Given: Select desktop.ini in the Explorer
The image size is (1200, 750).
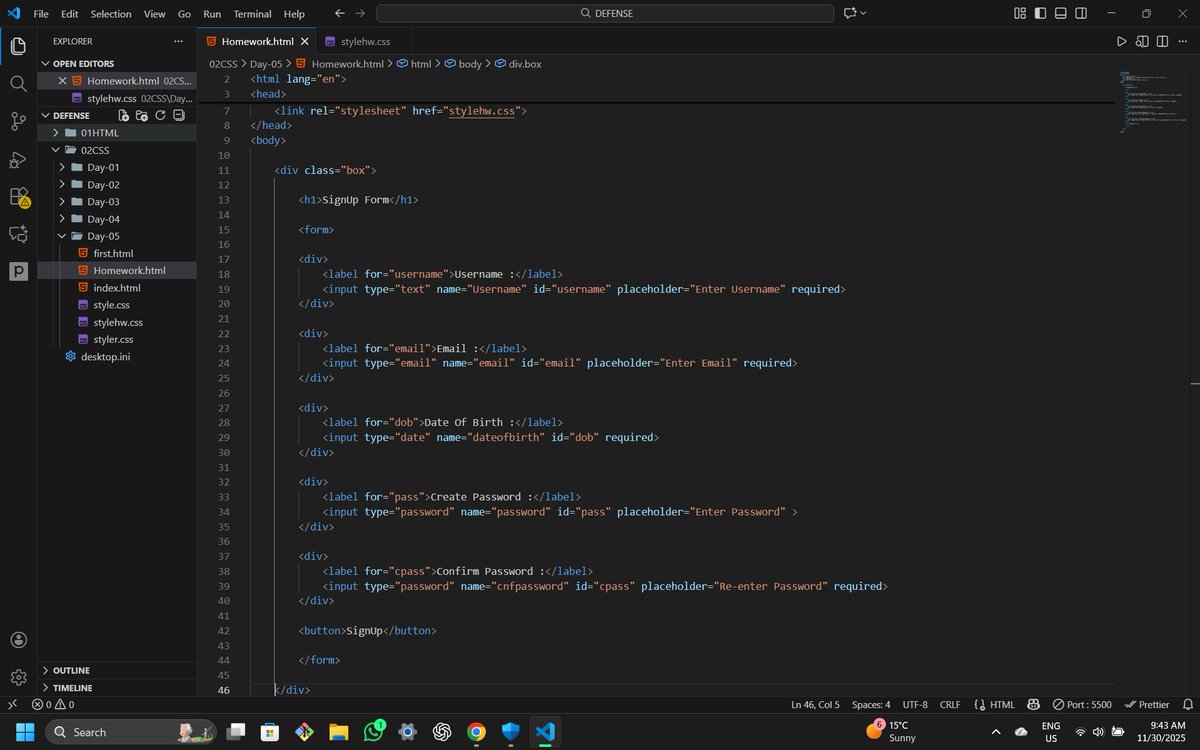Looking at the screenshot, I should point(105,356).
